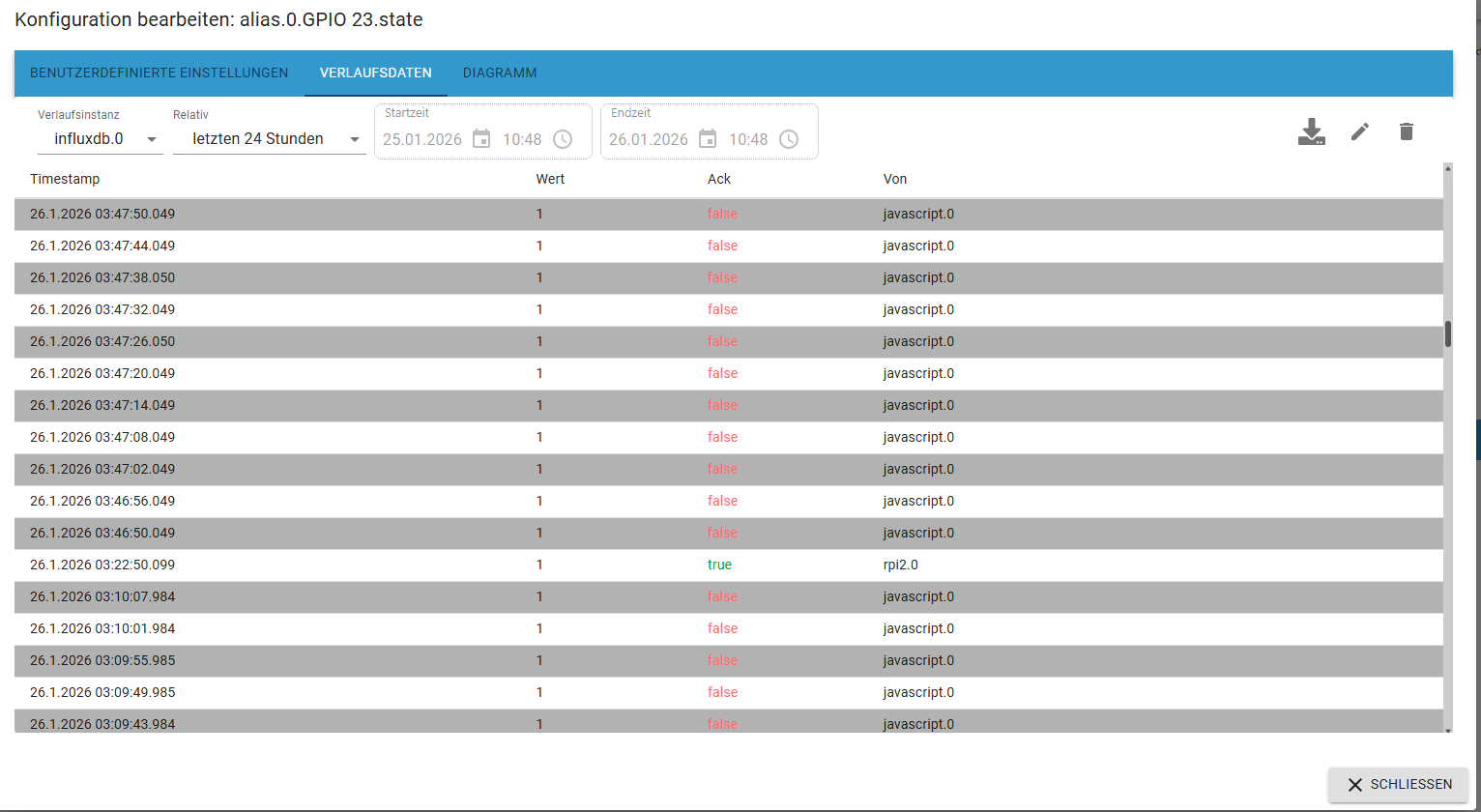This screenshot has height=812, width=1481.
Task: Click the trash delete icon
Action: click(x=1407, y=131)
